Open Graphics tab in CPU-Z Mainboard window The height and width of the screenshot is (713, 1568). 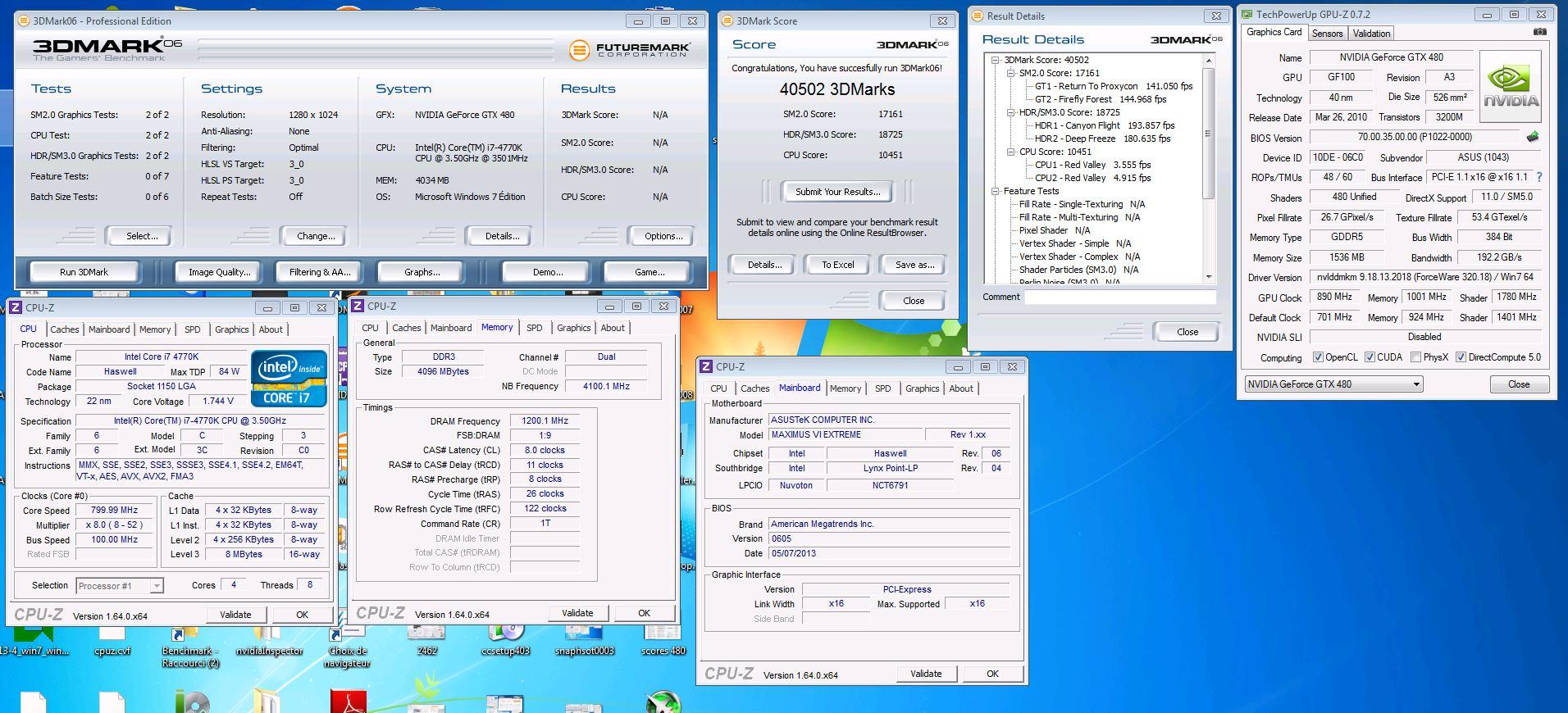pyautogui.click(x=922, y=388)
